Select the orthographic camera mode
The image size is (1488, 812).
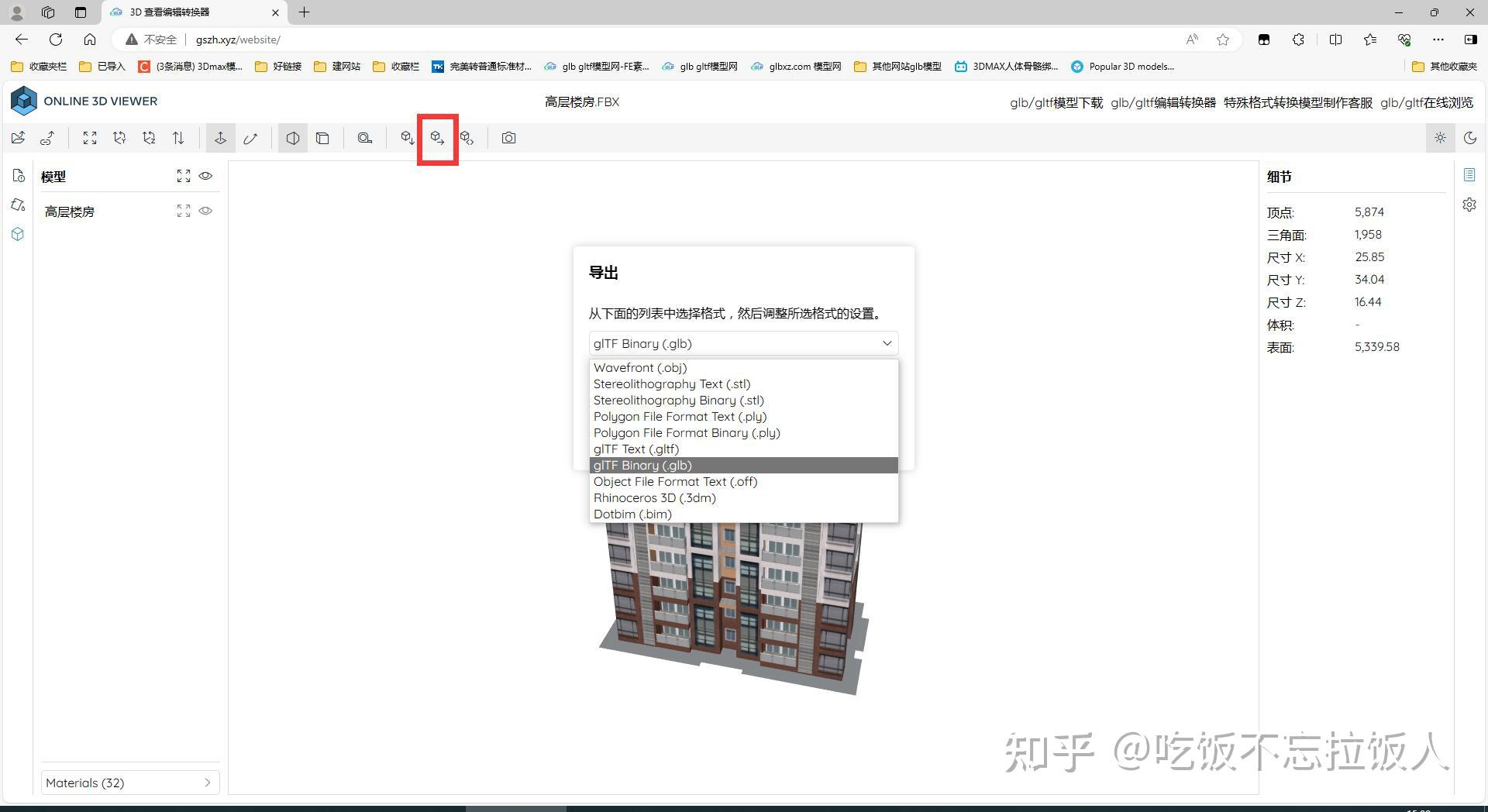(x=322, y=138)
